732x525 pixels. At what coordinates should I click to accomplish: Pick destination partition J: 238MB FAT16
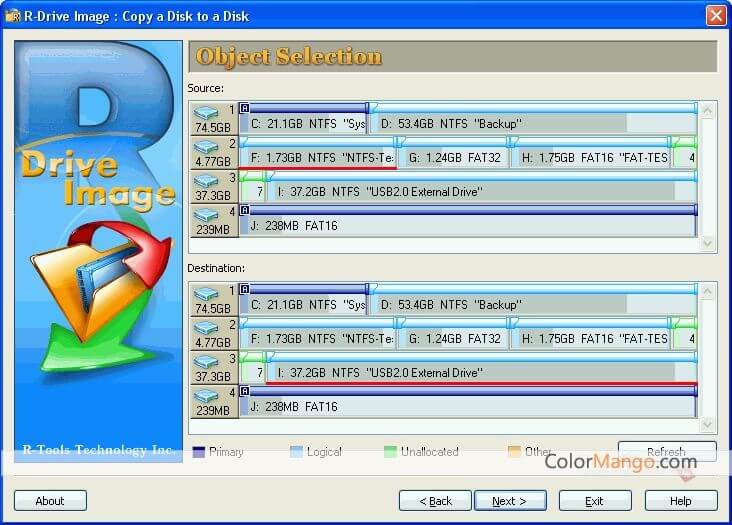pos(468,402)
